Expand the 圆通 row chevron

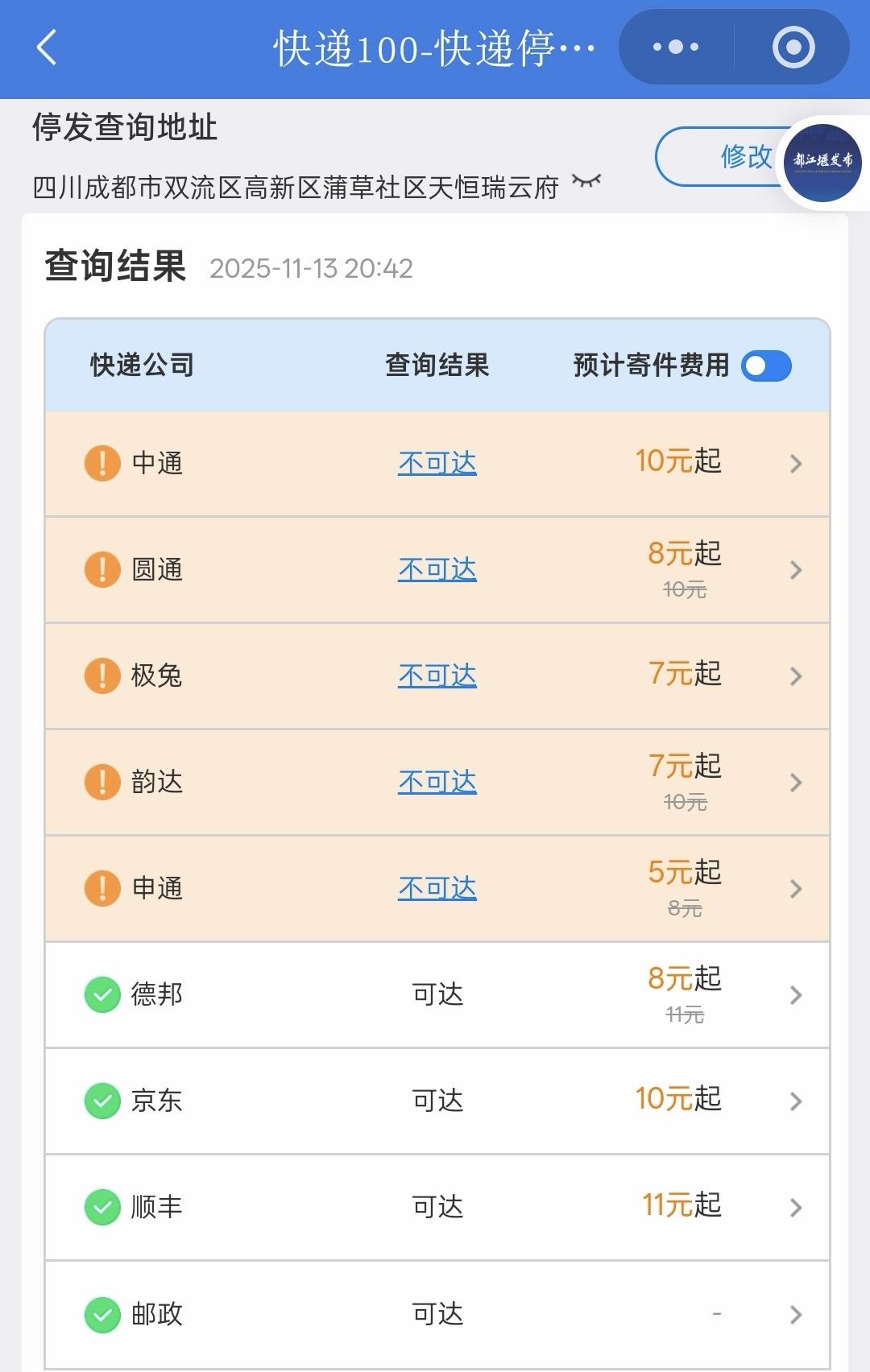pos(796,570)
